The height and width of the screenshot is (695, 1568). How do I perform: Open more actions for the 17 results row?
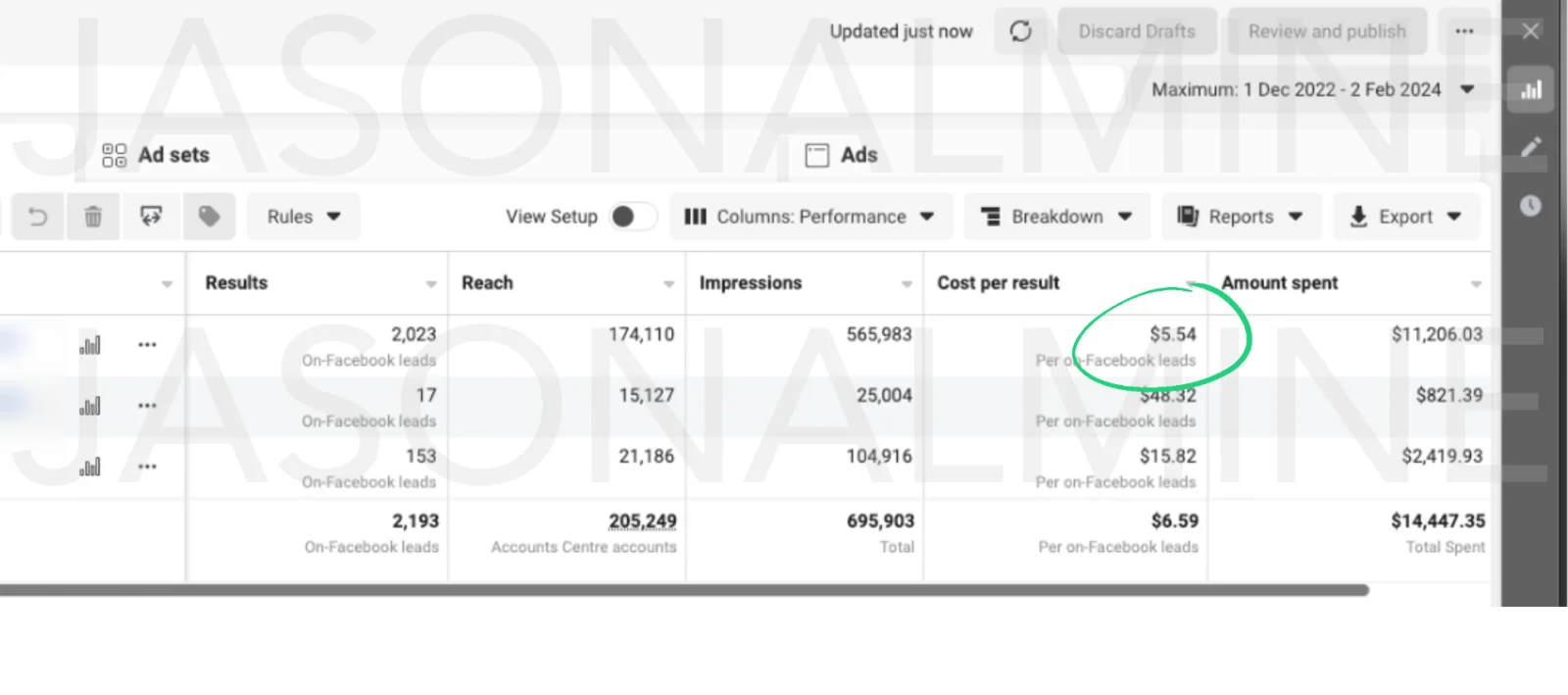[147, 406]
